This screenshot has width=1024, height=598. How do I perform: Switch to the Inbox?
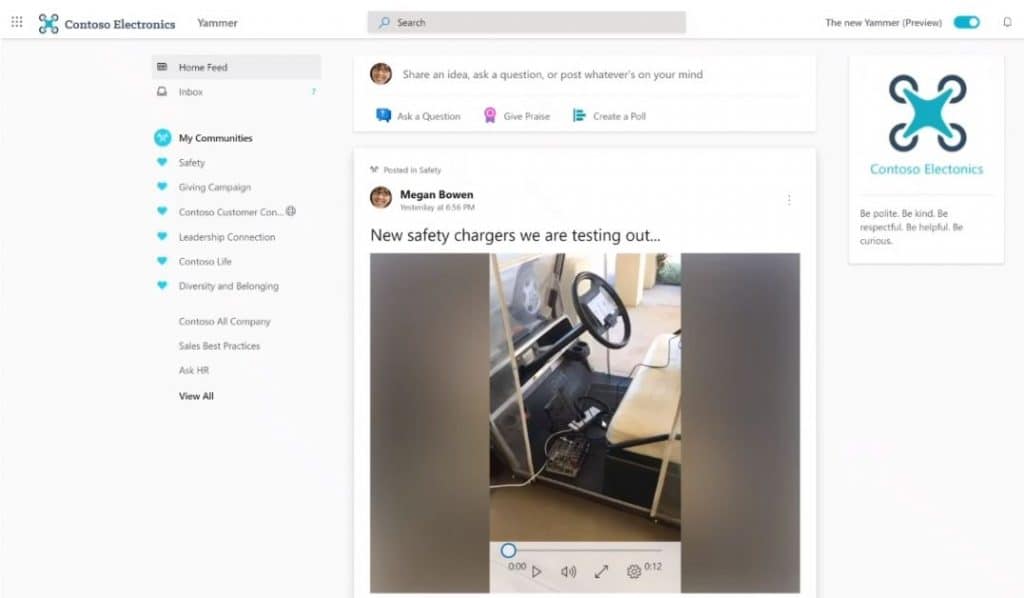point(190,91)
